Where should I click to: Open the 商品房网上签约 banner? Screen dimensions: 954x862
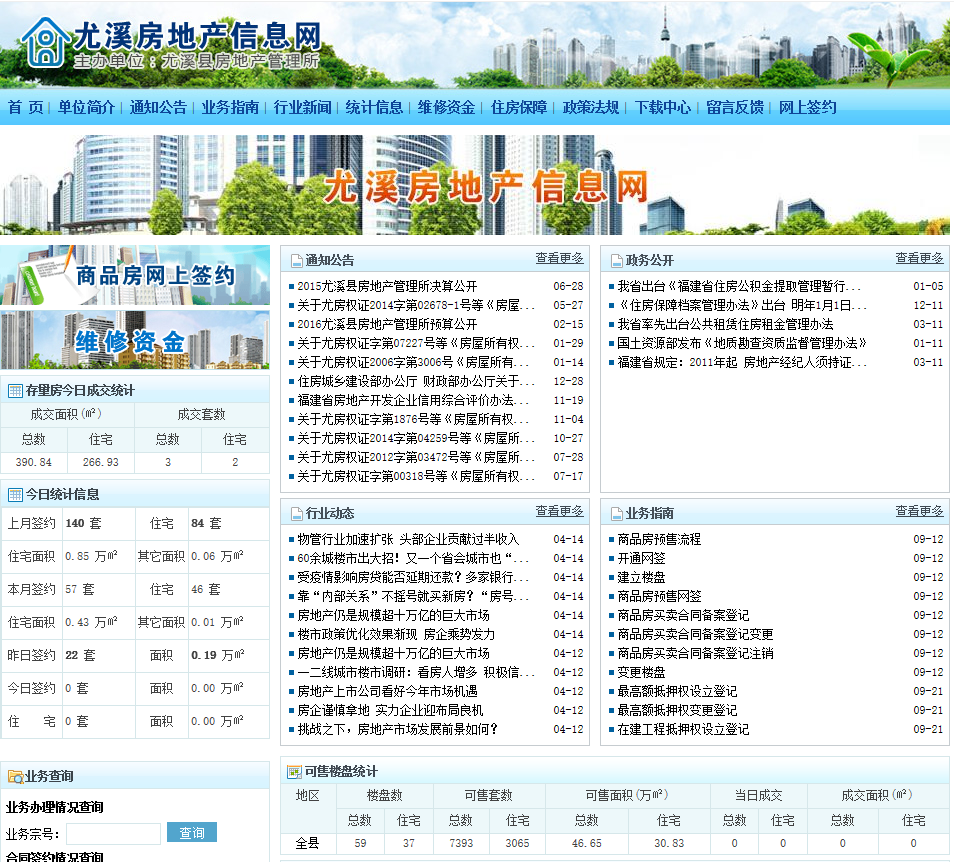[135, 275]
